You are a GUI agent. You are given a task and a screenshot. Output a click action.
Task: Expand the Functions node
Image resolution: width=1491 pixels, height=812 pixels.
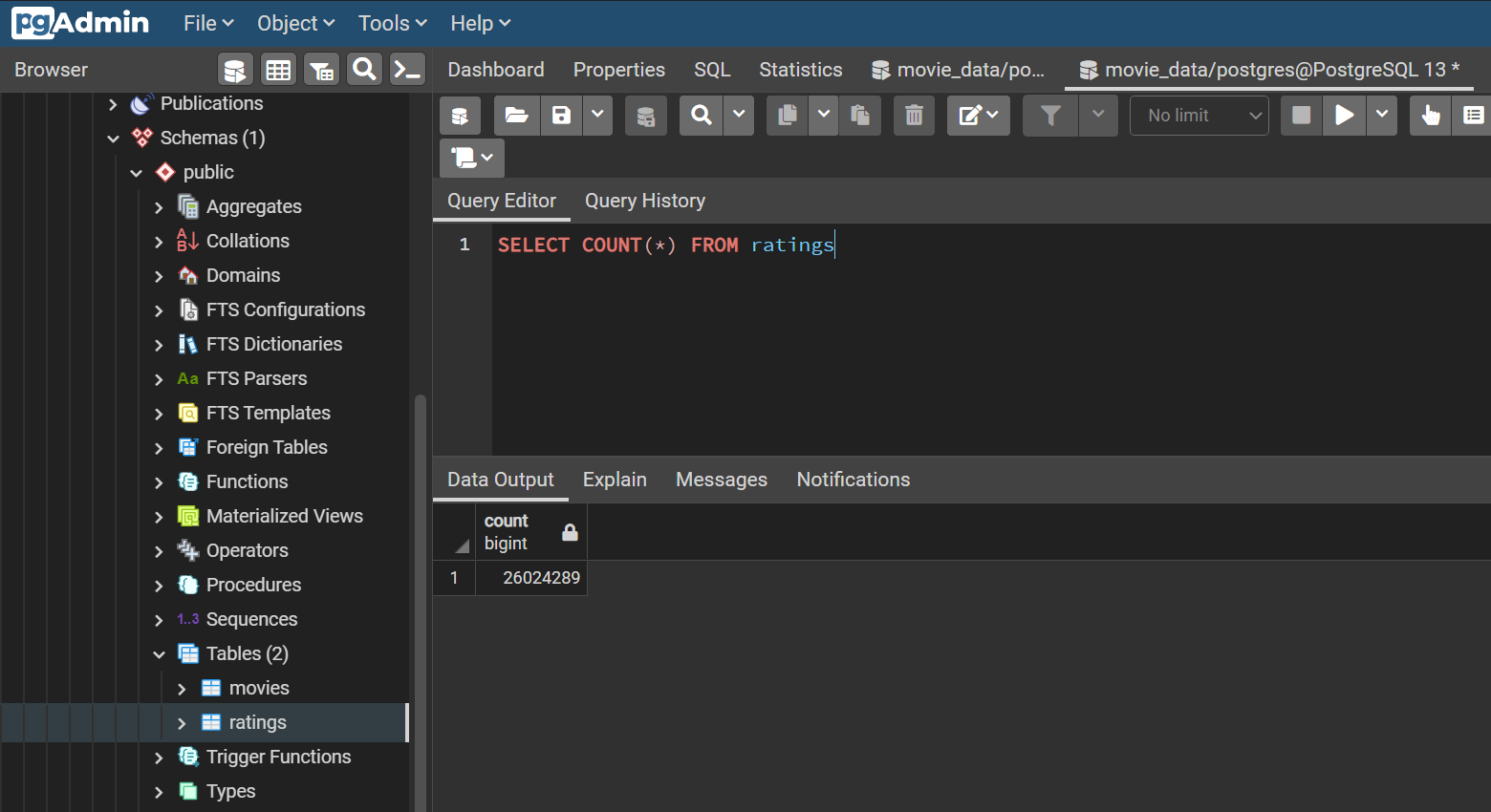coord(159,482)
